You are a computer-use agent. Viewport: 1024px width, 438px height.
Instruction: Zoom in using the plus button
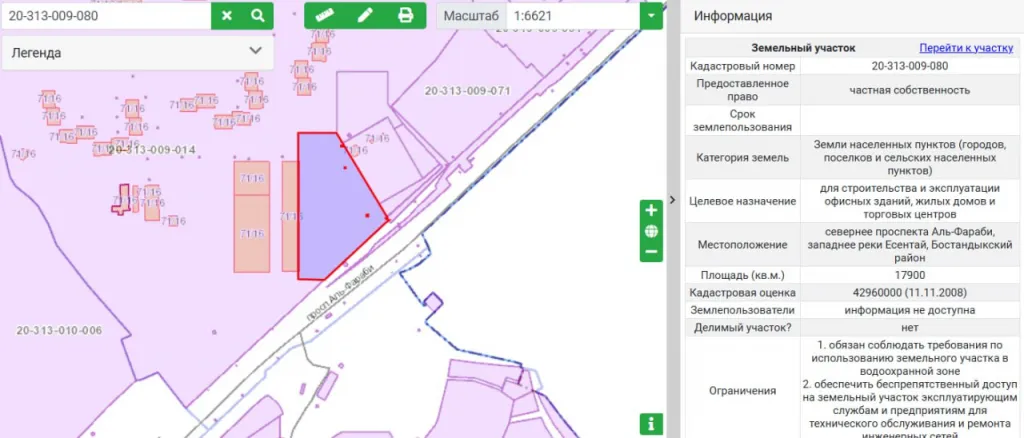tap(651, 211)
